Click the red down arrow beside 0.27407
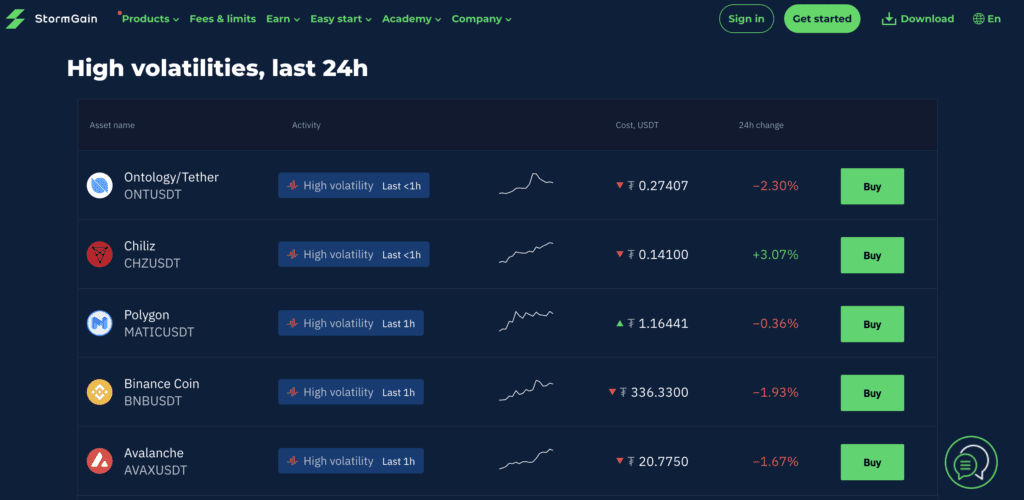Image resolution: width=1024 pixels, height=500 pixels. pos(620,186)
